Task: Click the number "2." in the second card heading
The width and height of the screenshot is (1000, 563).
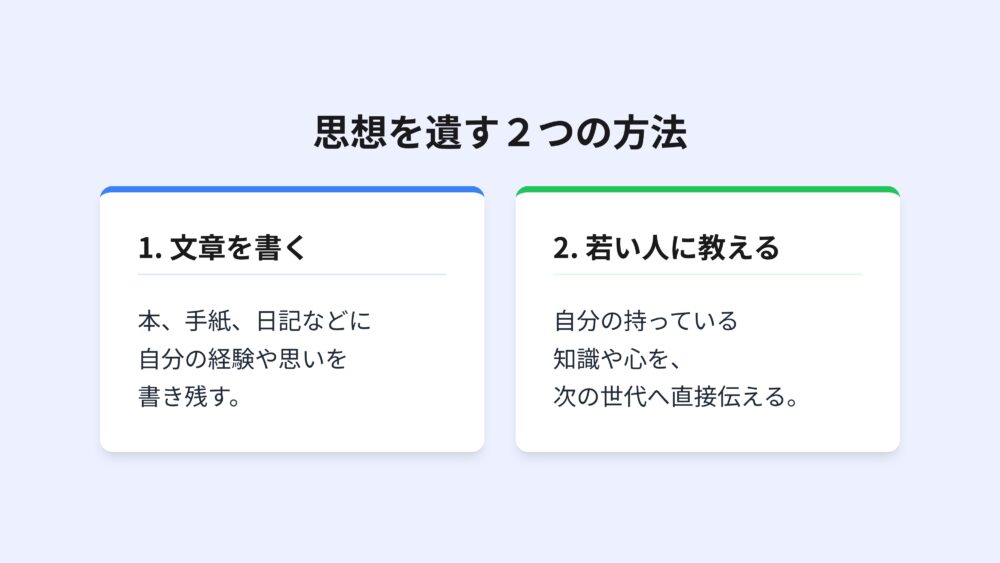Action: (566, 248)
